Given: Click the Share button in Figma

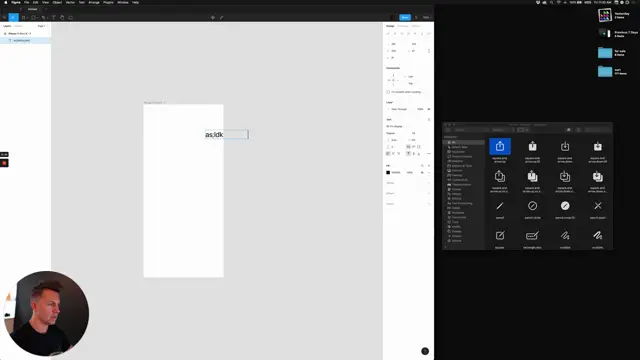Looking at the screenshot, I should [x=405, y=18].
